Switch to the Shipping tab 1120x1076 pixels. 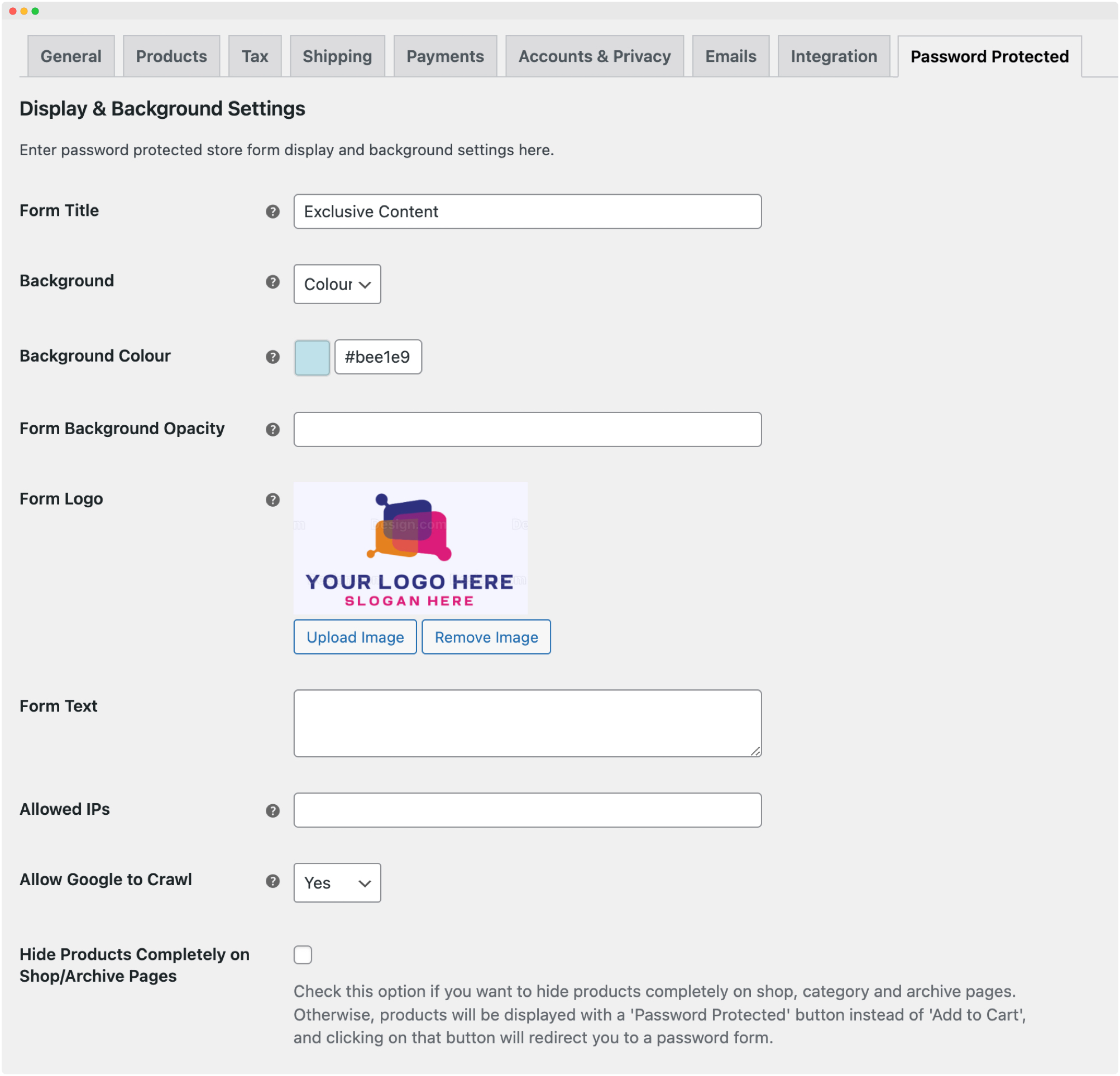pos(337,56)
